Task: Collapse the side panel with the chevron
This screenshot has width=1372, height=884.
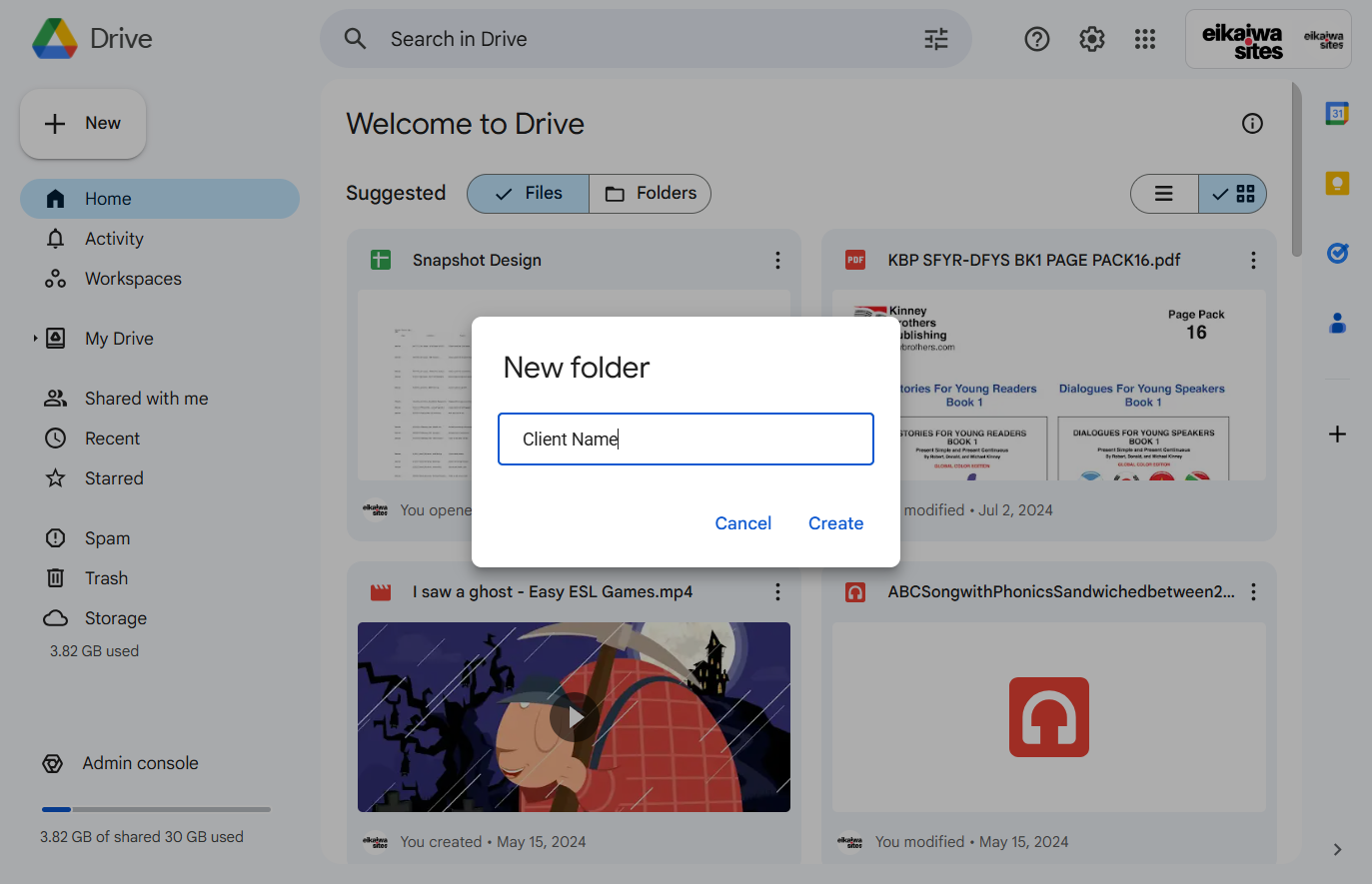Action: tap(1337, 849)
